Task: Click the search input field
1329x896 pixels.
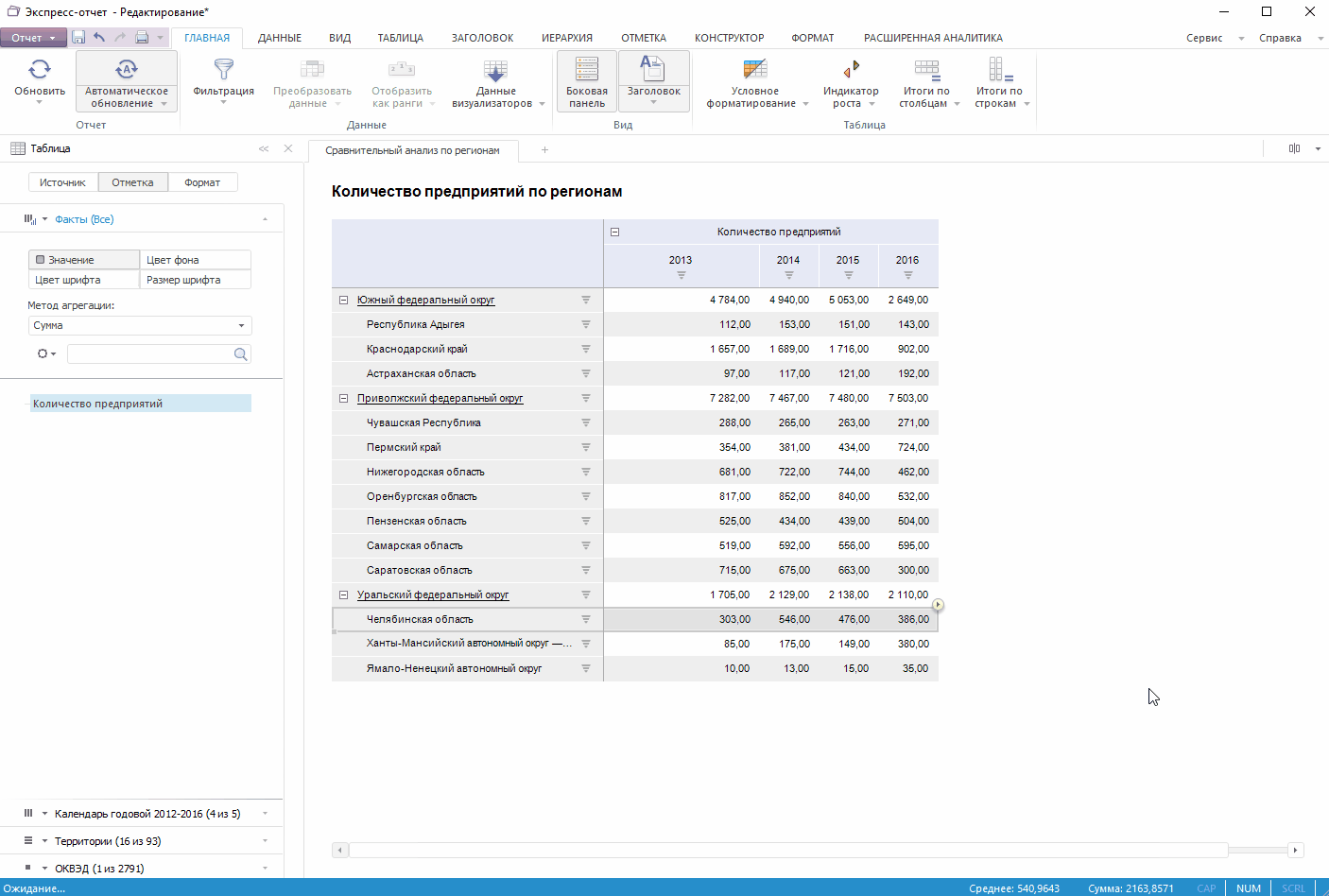Action: [149, 353]
